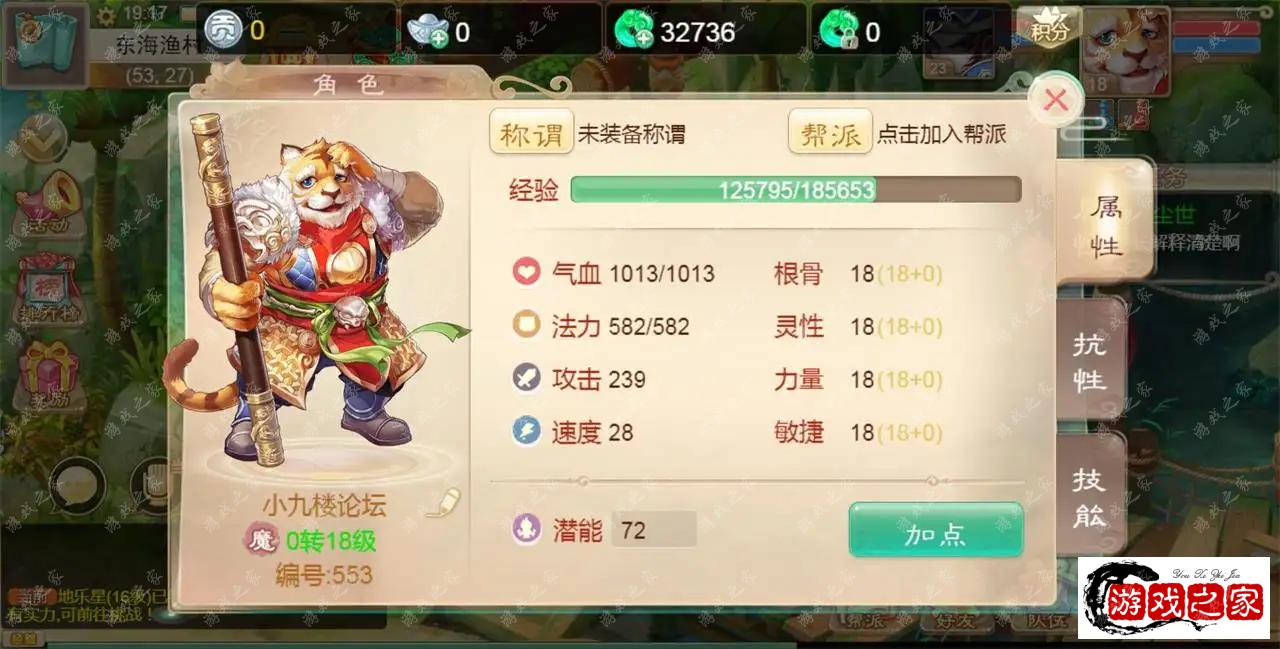This screenshot has width=1280, height=649.
Task: Open the map scroll icon in the top-left corner
Action: (x=43, y=46)
